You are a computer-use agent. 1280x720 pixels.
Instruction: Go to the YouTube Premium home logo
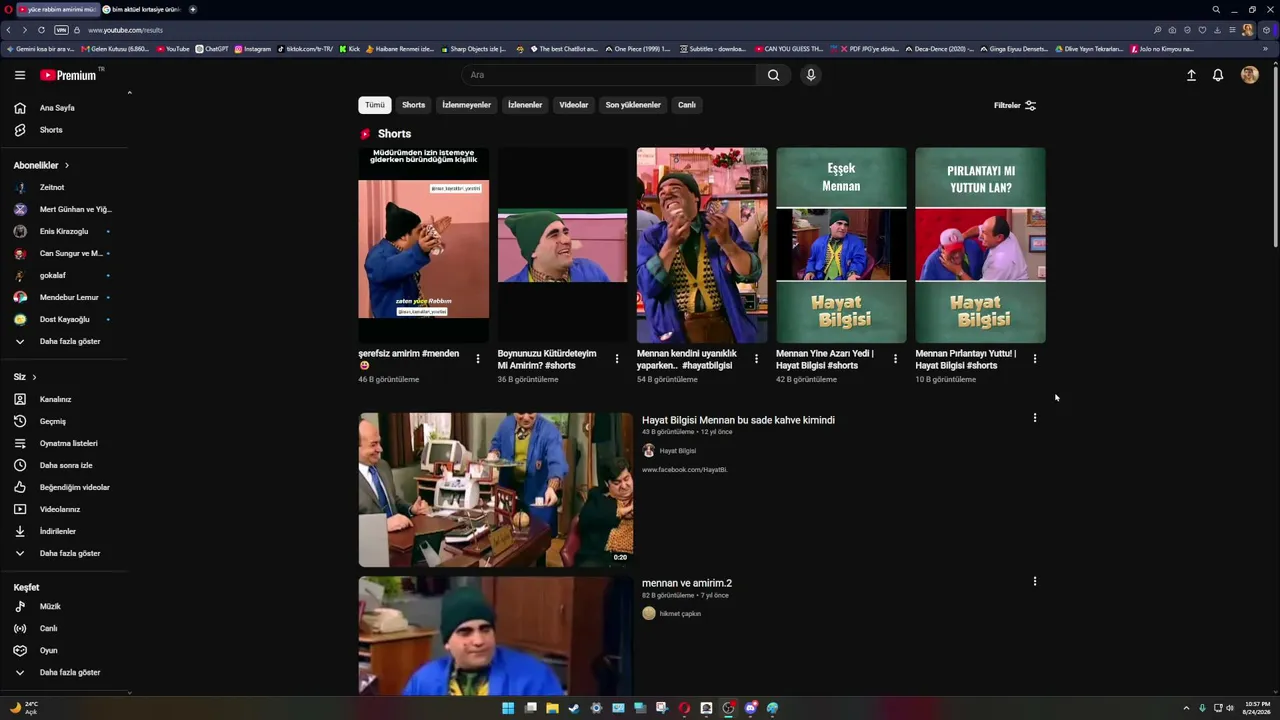[68, 75]
